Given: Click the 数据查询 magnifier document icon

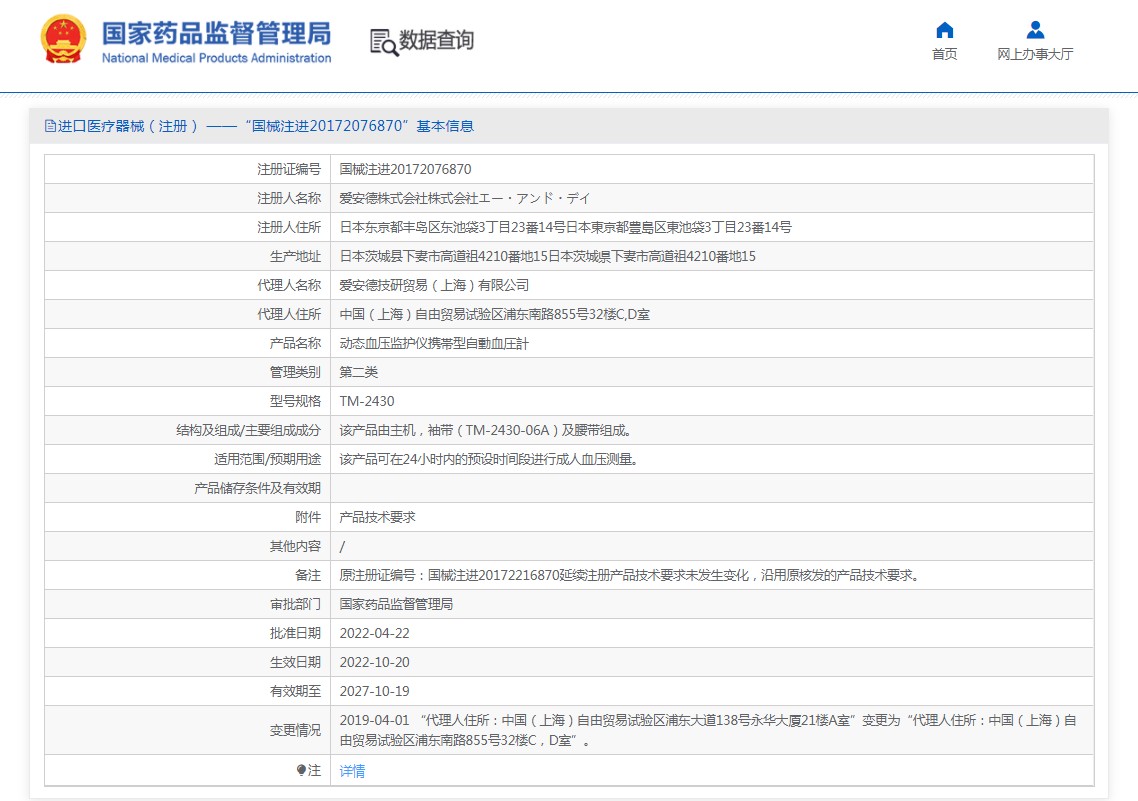Looking at the screenshot, I should point(383,41).
